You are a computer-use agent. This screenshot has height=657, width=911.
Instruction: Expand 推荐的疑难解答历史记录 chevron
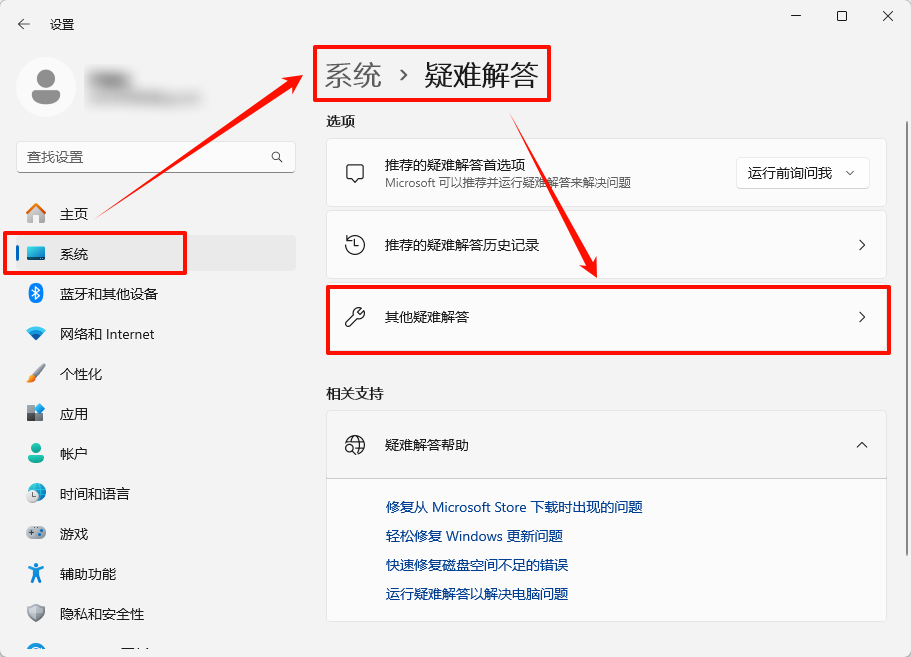(861, 245)
